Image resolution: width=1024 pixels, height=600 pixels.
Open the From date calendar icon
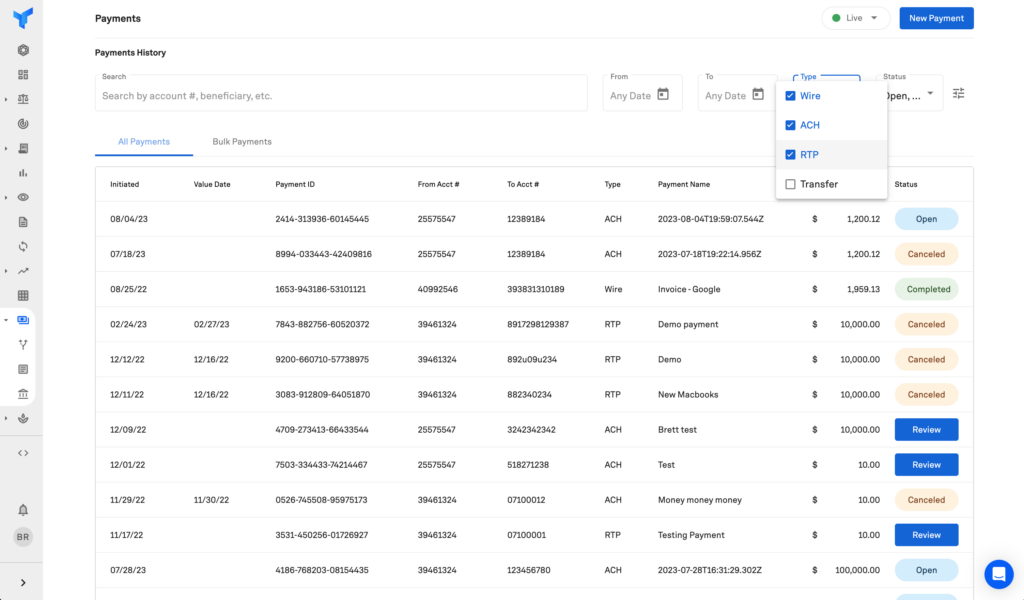(663, 94)
